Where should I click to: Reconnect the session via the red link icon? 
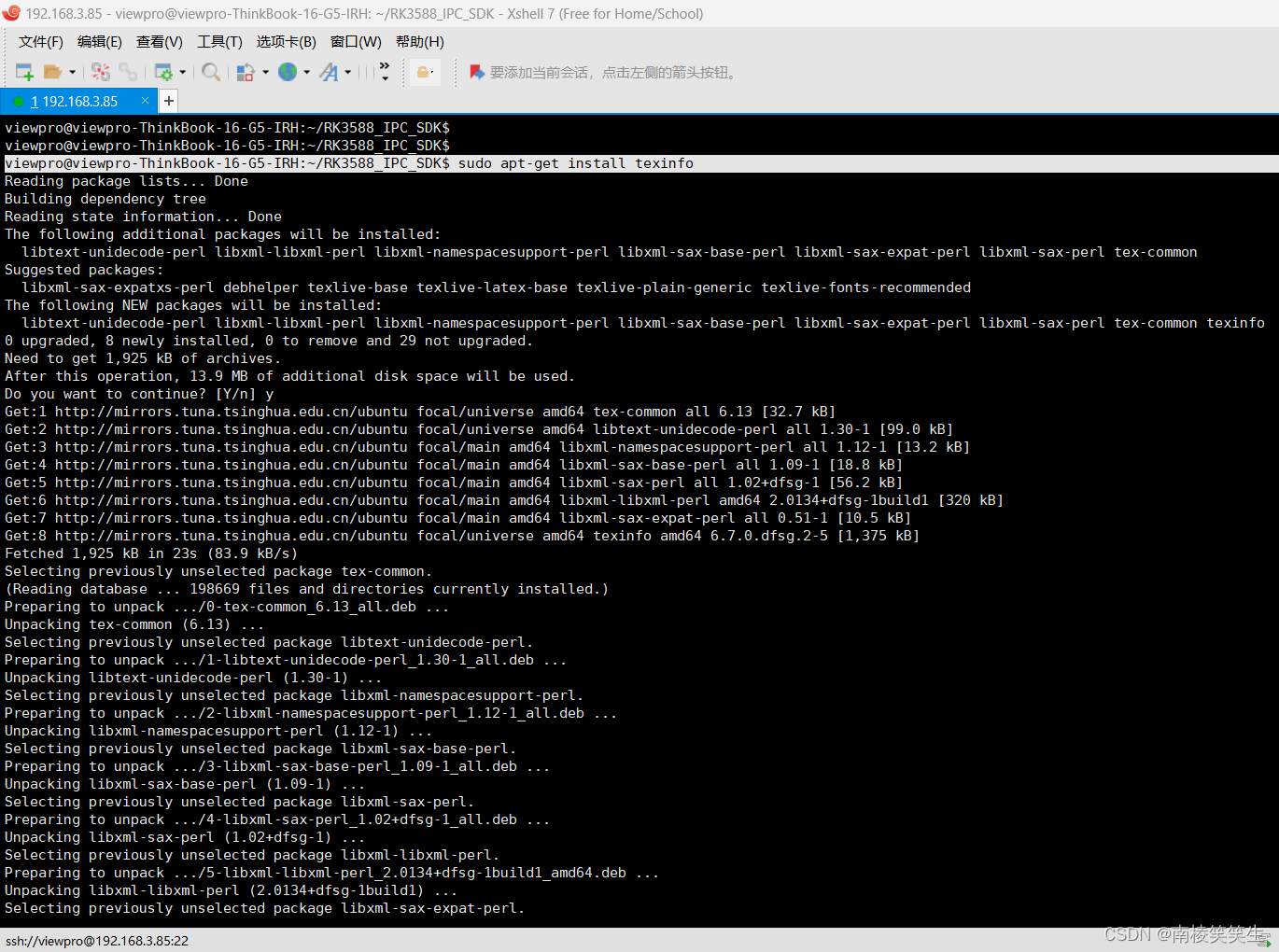[x=99, y=71]
